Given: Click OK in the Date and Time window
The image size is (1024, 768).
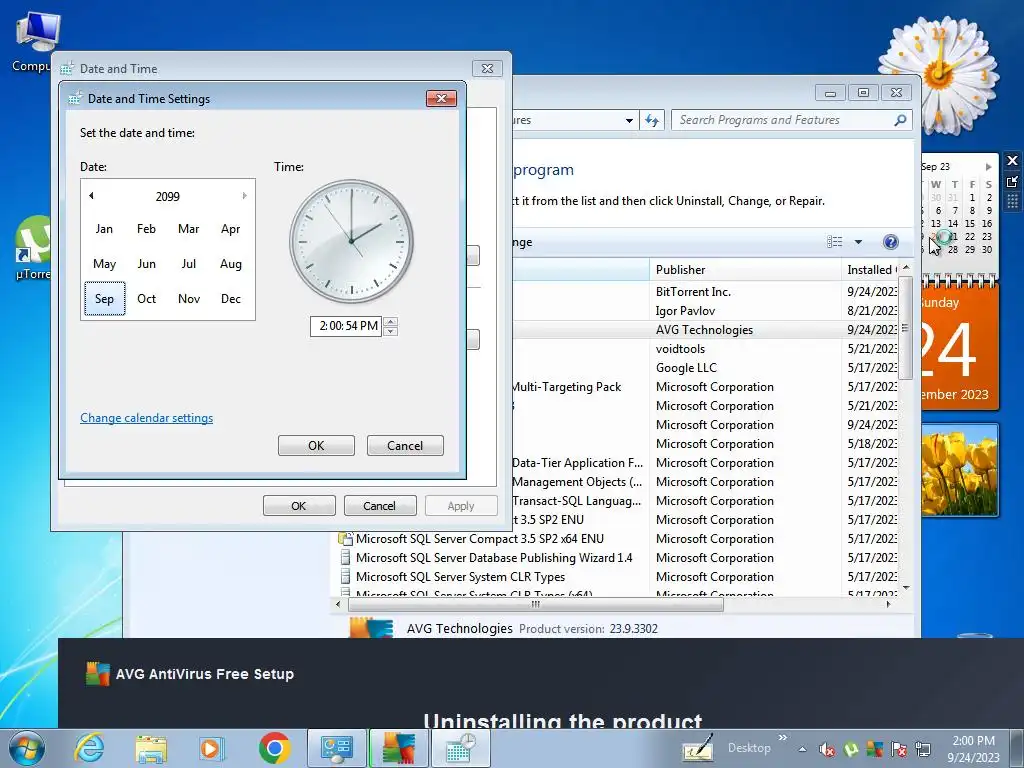Looking at the screenshot, I should 299,505.
